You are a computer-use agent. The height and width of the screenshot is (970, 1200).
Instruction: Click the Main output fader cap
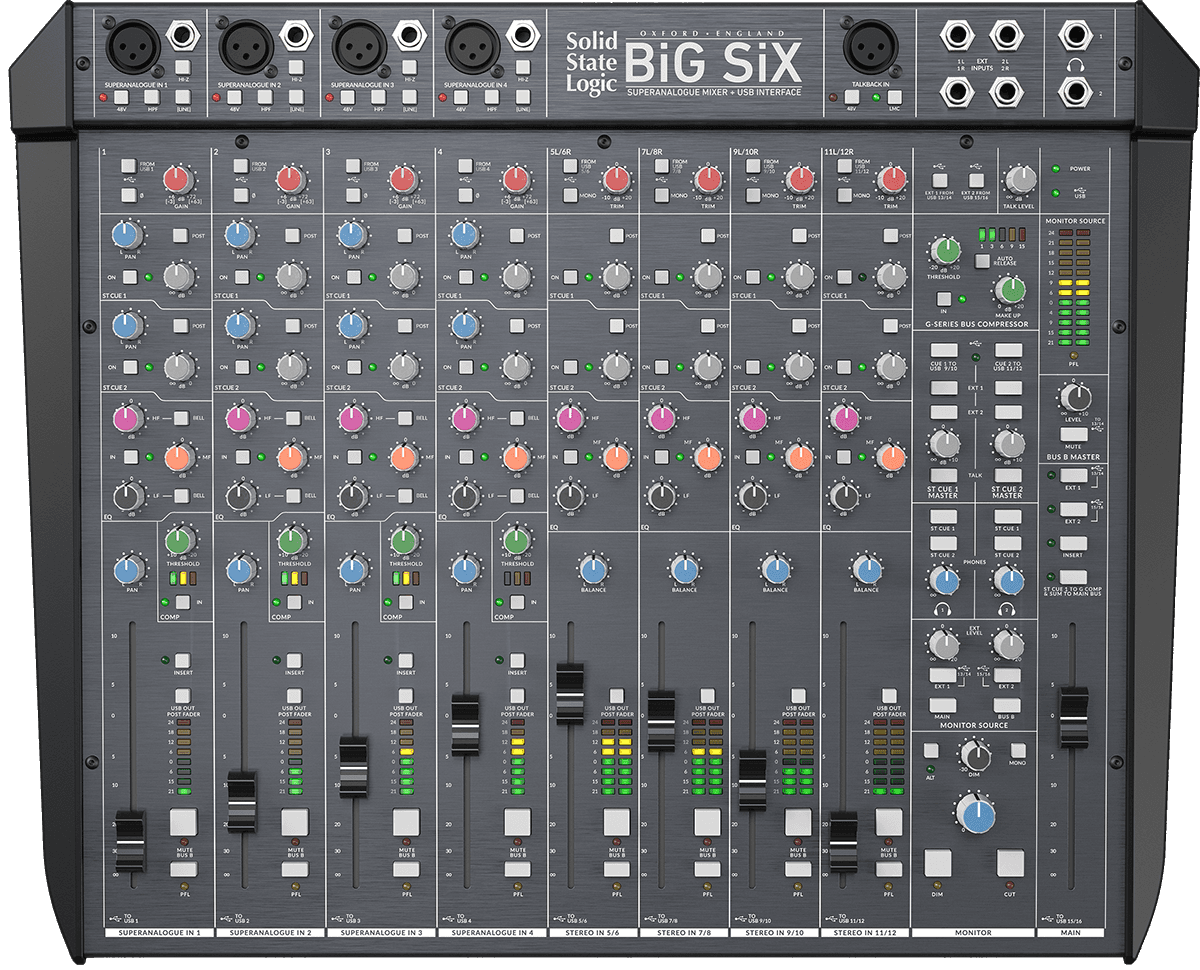click(x=1073, y=717)
